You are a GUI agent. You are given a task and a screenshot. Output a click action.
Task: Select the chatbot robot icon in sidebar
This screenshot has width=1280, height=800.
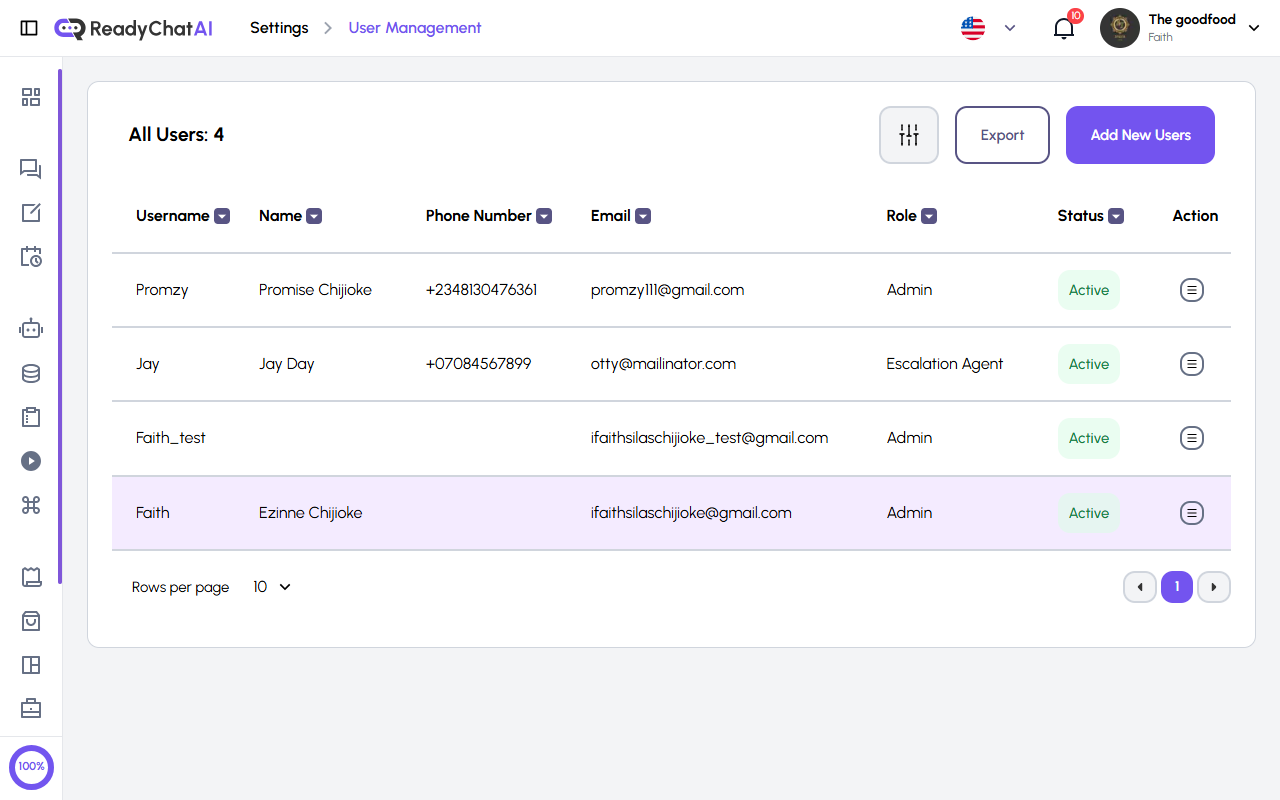click(x=31, y=328)
